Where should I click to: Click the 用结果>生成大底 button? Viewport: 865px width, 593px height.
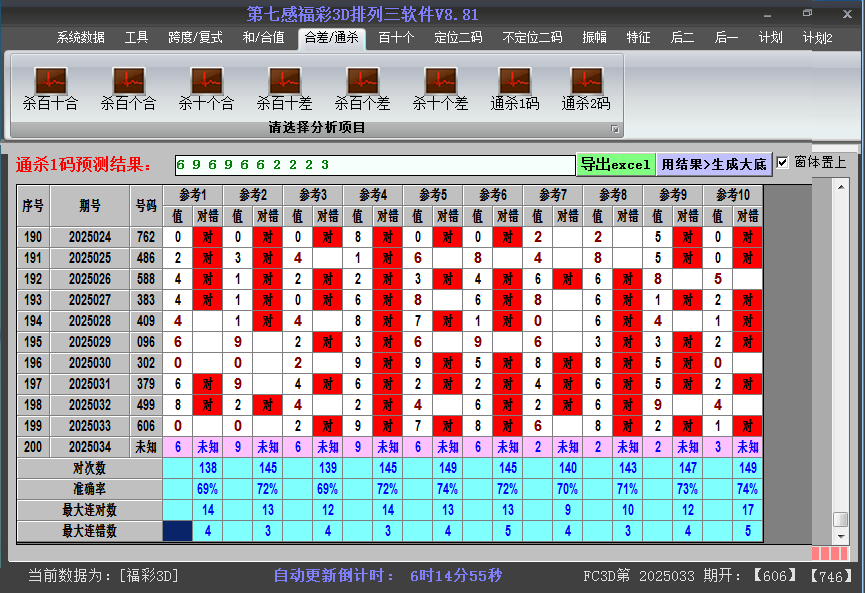click(714, 164)
